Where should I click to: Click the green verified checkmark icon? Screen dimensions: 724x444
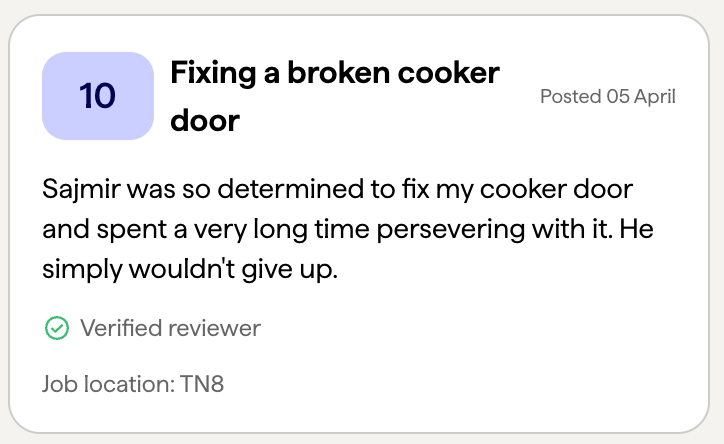click(56, 327)
